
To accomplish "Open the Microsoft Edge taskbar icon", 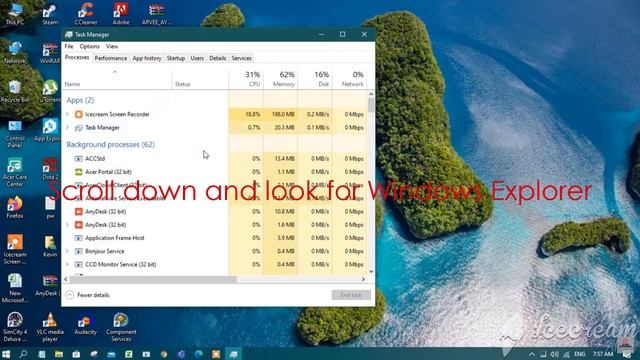I will (198, 354).
